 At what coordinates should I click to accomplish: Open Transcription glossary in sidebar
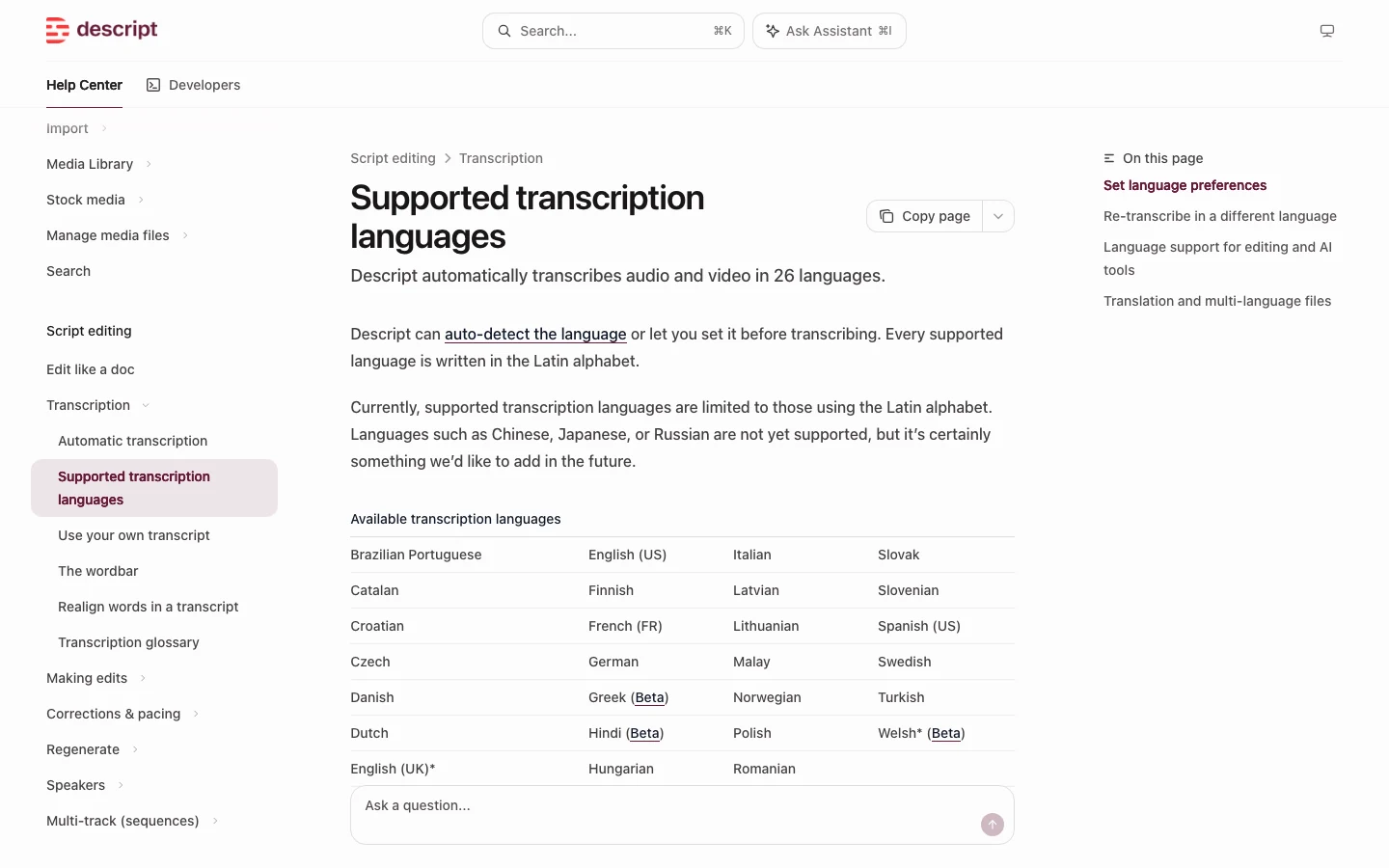pyautogui.click(x=128, y=642)
